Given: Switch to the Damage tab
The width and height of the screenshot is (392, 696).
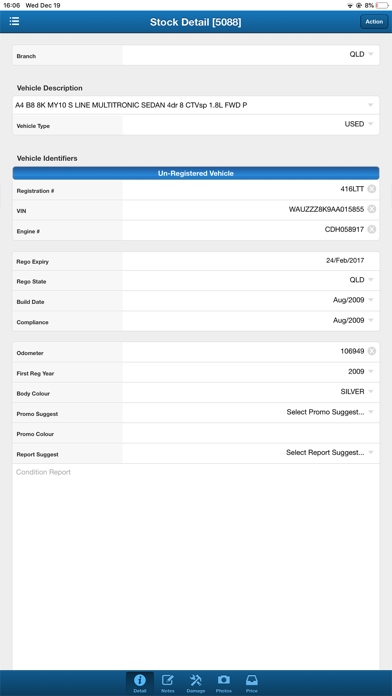Looking at the screenshot, I should tap(196, 684).
